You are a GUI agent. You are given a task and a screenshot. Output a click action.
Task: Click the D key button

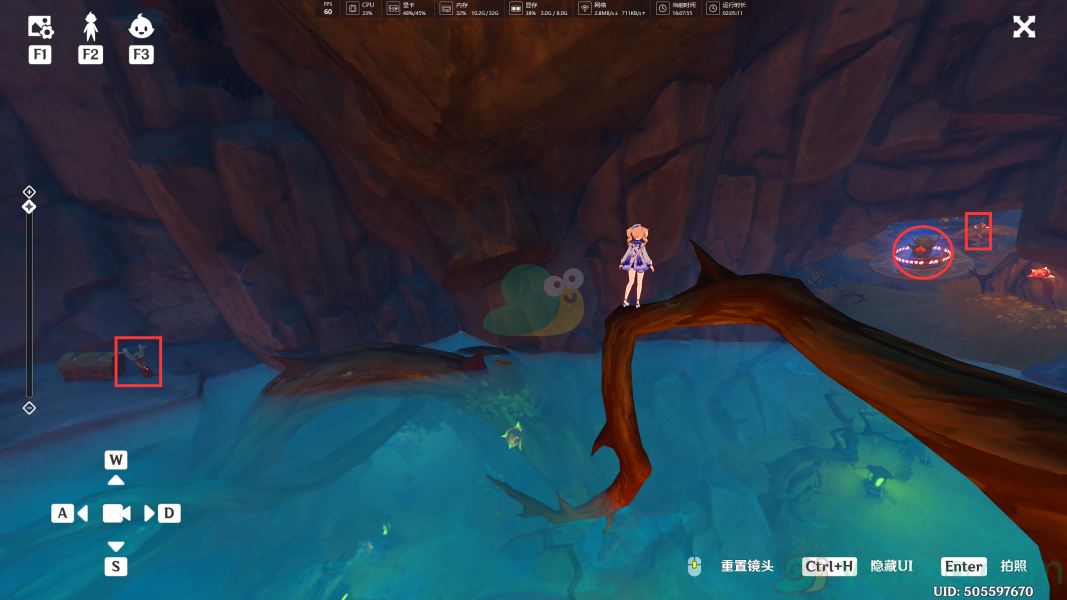click(x=169, y=513)
